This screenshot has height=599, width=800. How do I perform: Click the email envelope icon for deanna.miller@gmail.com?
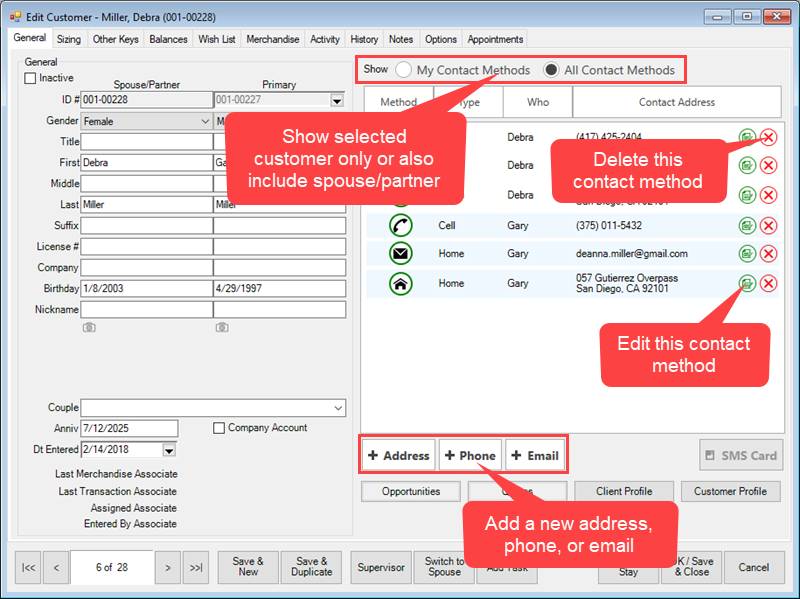(x=401, y=254)
